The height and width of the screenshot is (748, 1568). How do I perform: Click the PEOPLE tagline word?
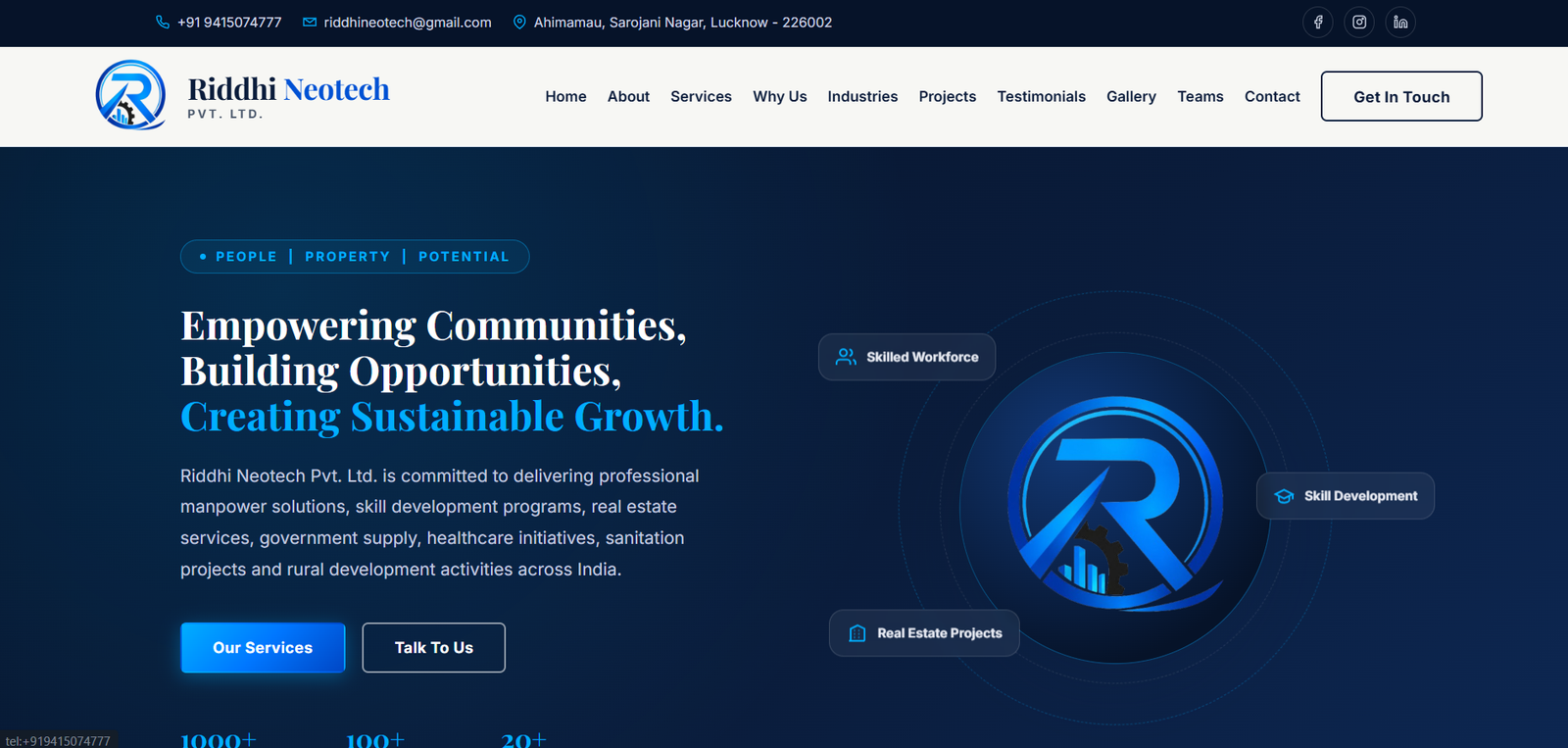coord(246,257)
